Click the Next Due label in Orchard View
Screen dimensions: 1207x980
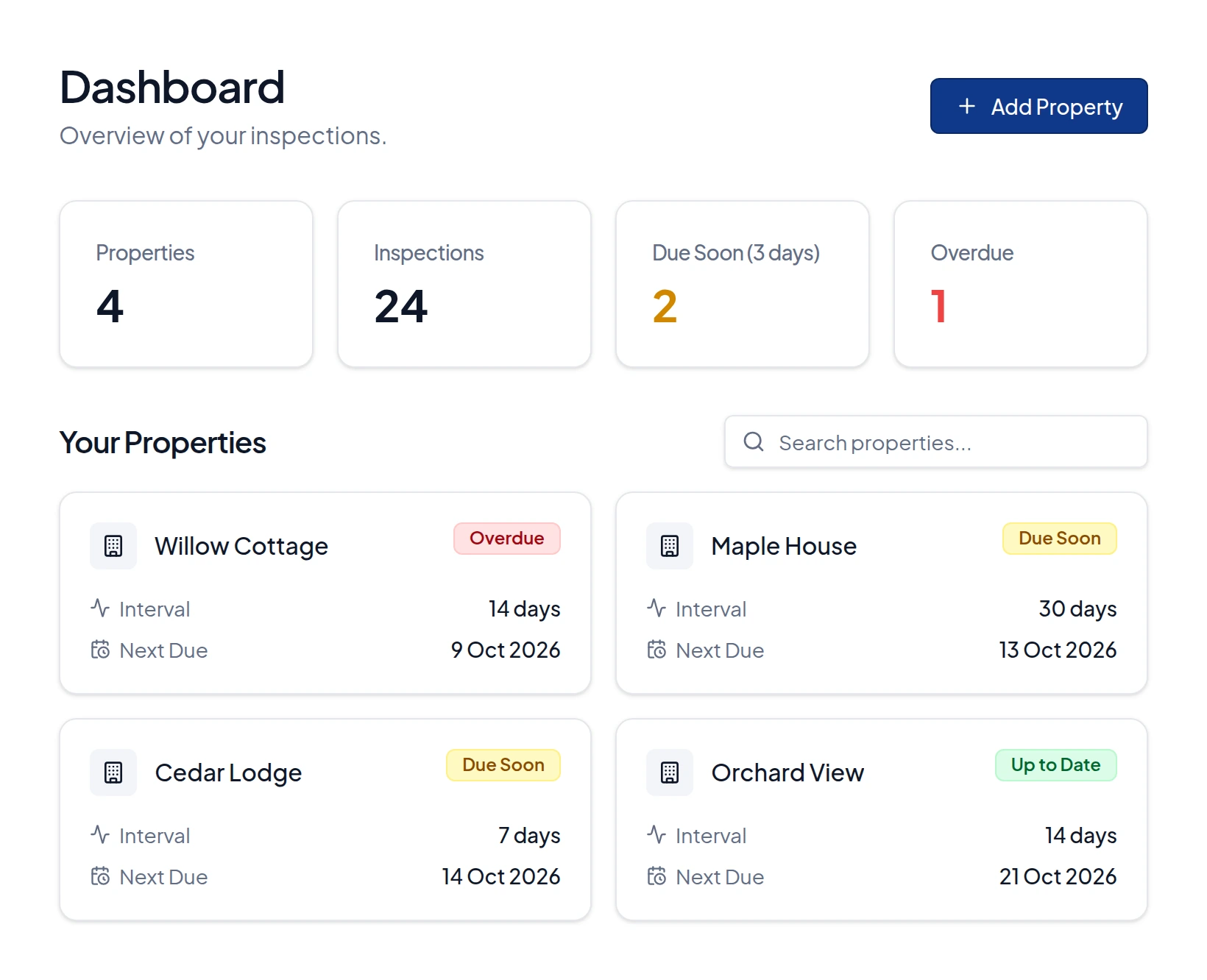click(x=720, y=877)
